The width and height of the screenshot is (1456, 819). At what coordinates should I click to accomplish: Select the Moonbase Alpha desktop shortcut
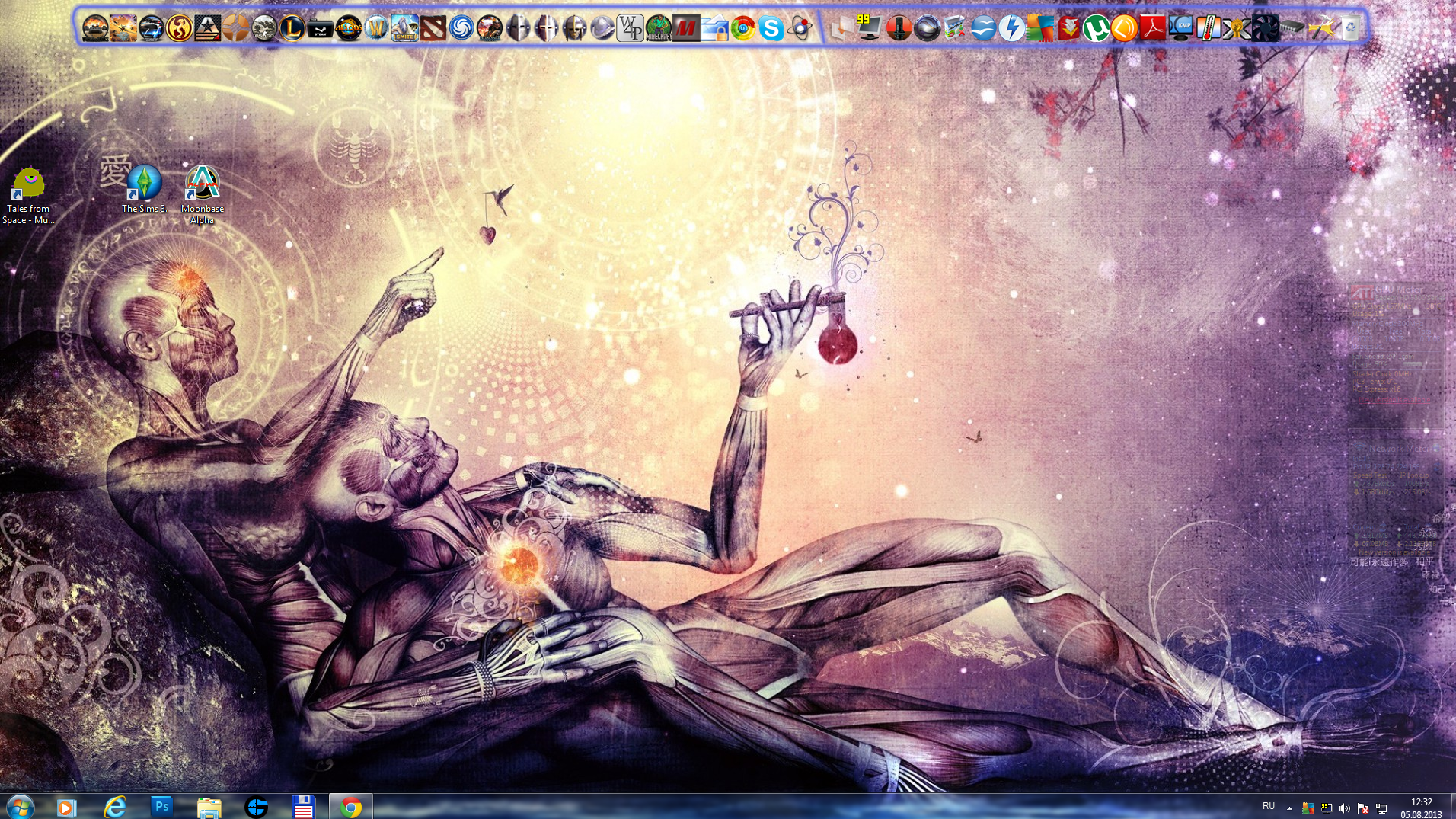pos(202,195)
